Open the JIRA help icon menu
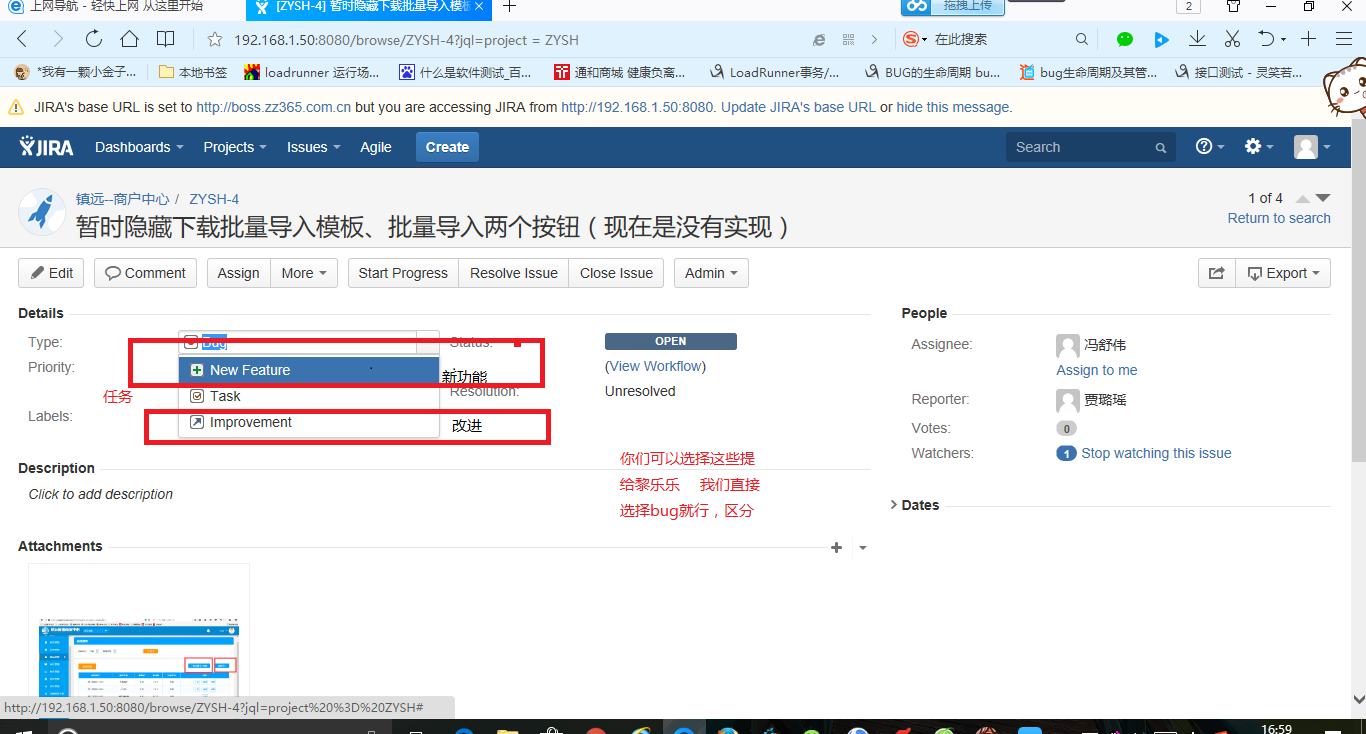 (1209, 147)
